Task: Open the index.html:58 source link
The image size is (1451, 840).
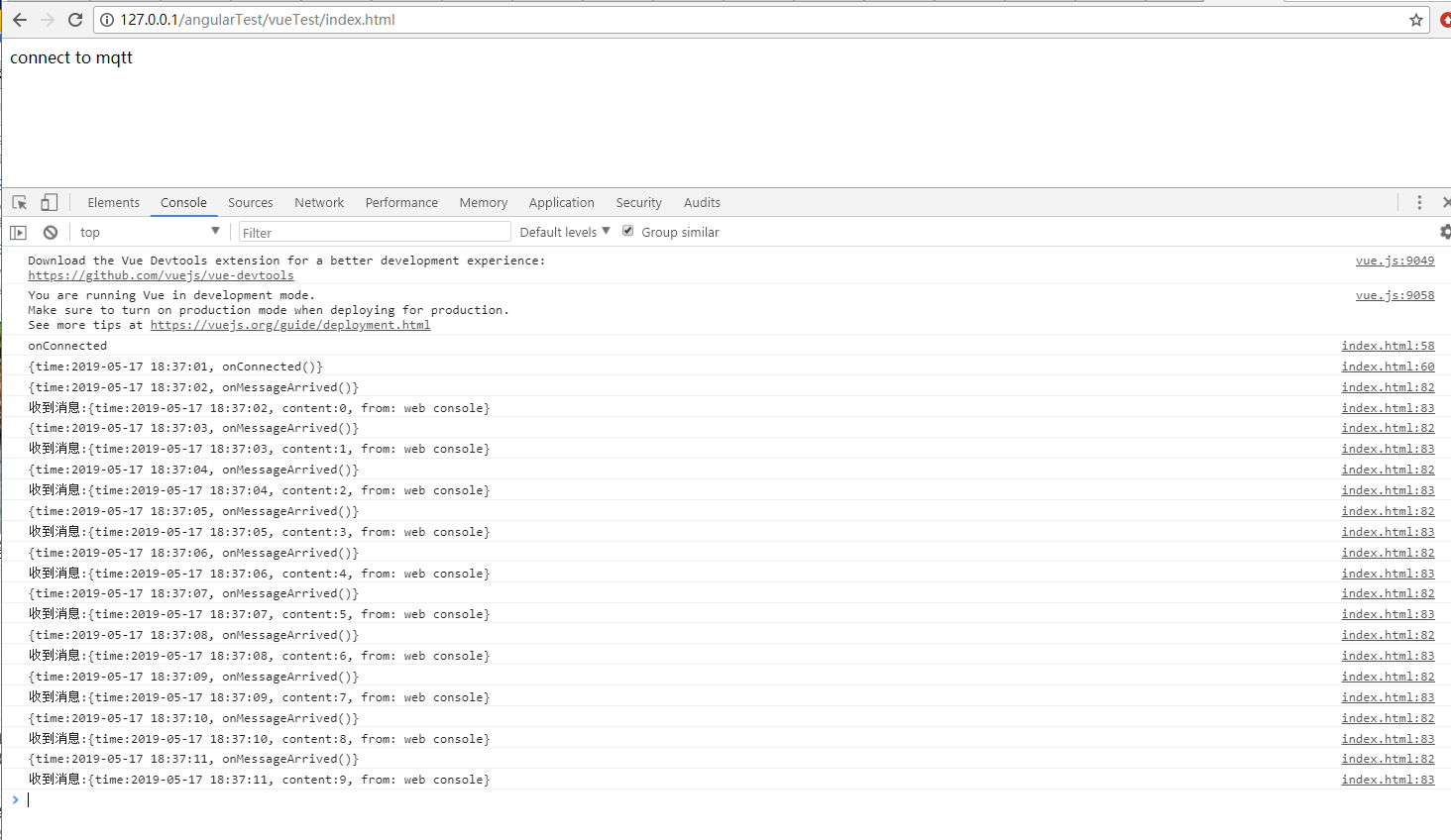Action: coord(1388,345)
